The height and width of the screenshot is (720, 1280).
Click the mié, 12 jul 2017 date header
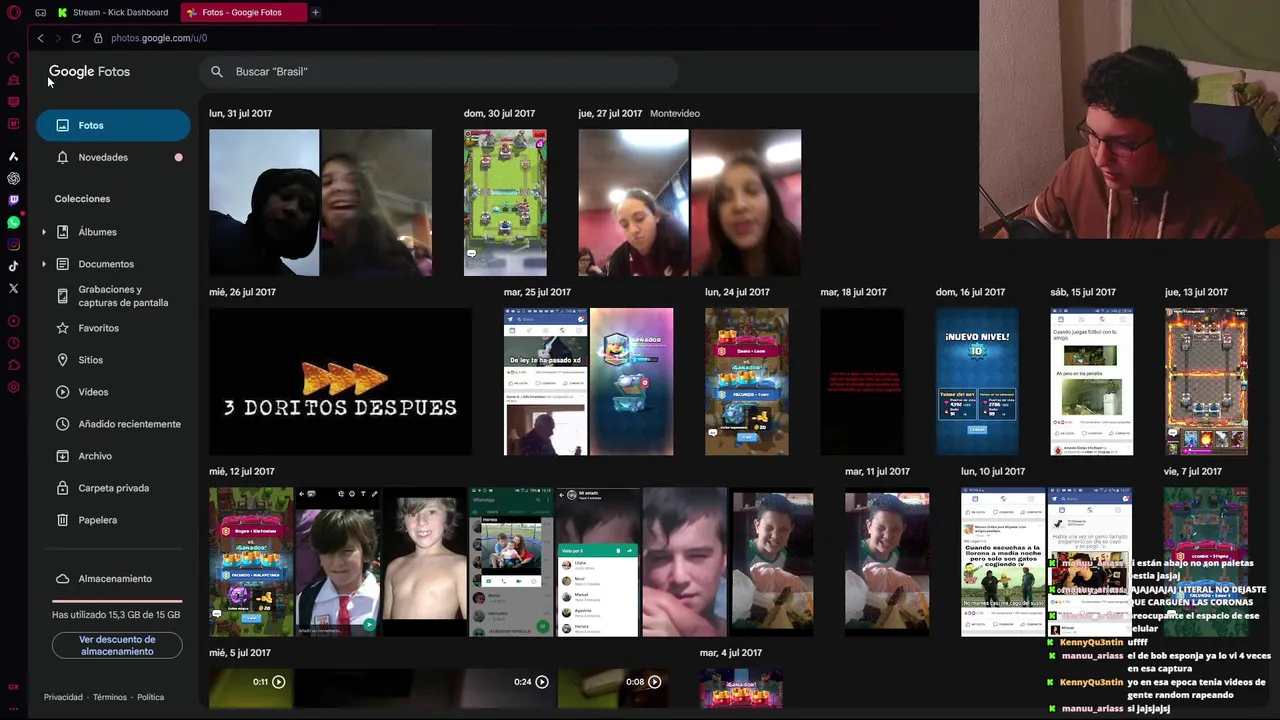pos(242,471)
